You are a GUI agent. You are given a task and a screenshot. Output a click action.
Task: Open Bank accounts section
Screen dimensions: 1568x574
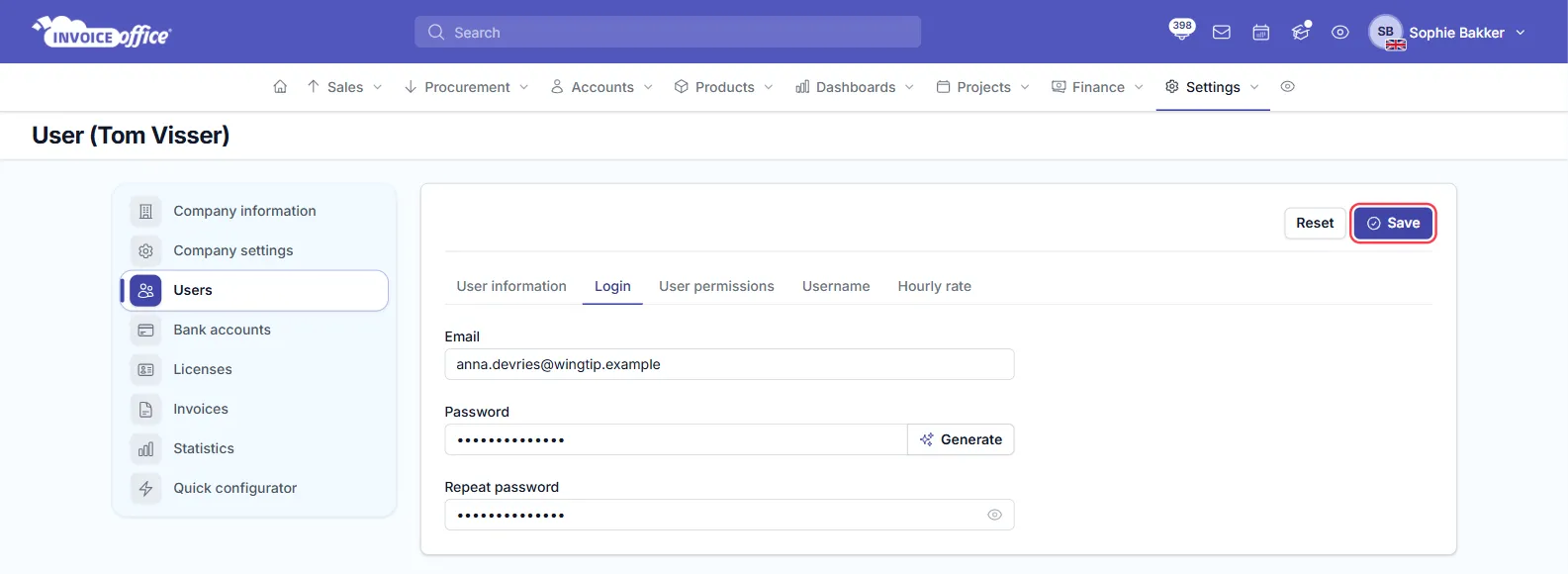[254, 330]
